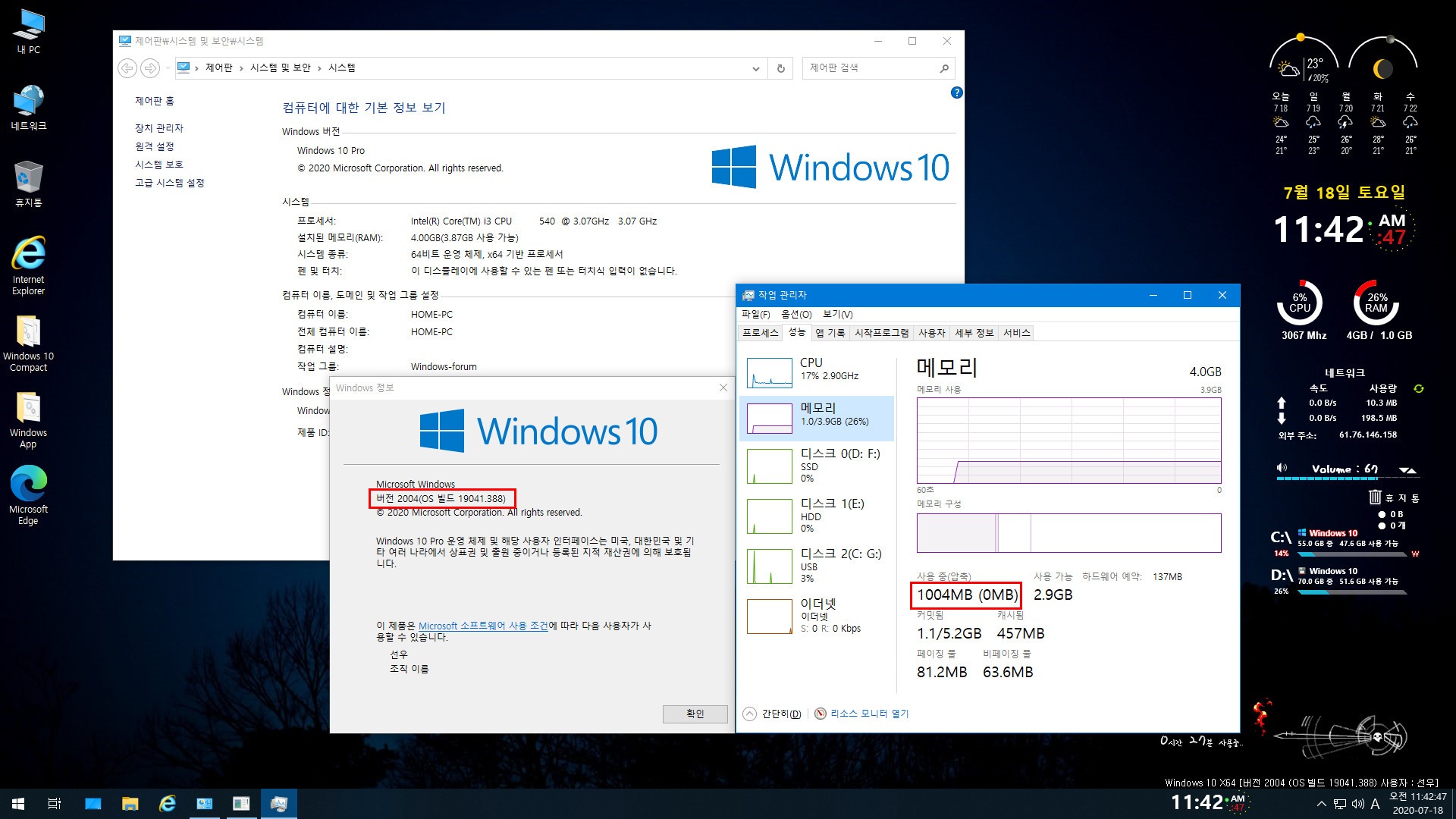The height and width of the screenshot is (819, 1456).
Task: Click the volume icon in system tray
Action: click(x=1357, y=804)
